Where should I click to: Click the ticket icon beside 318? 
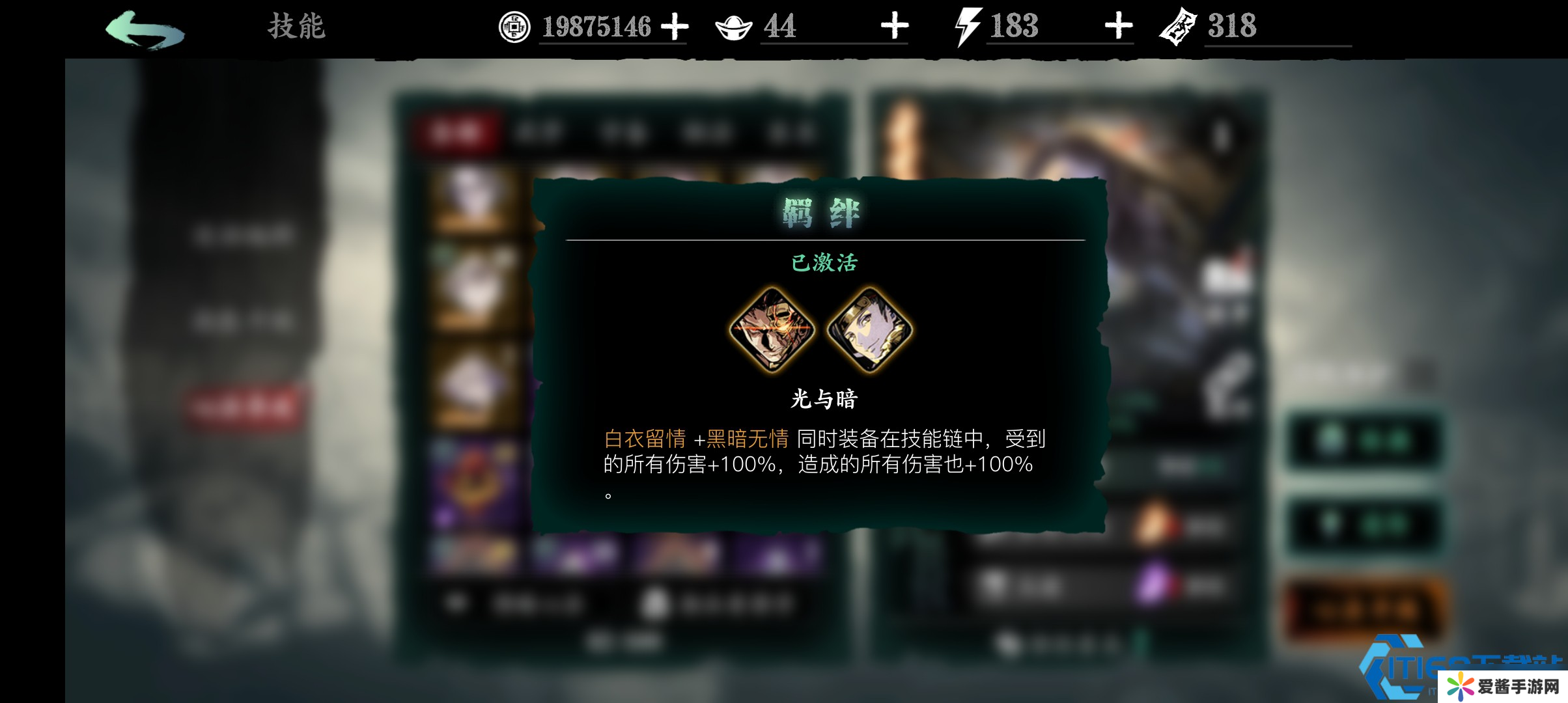click(1178, 27)
